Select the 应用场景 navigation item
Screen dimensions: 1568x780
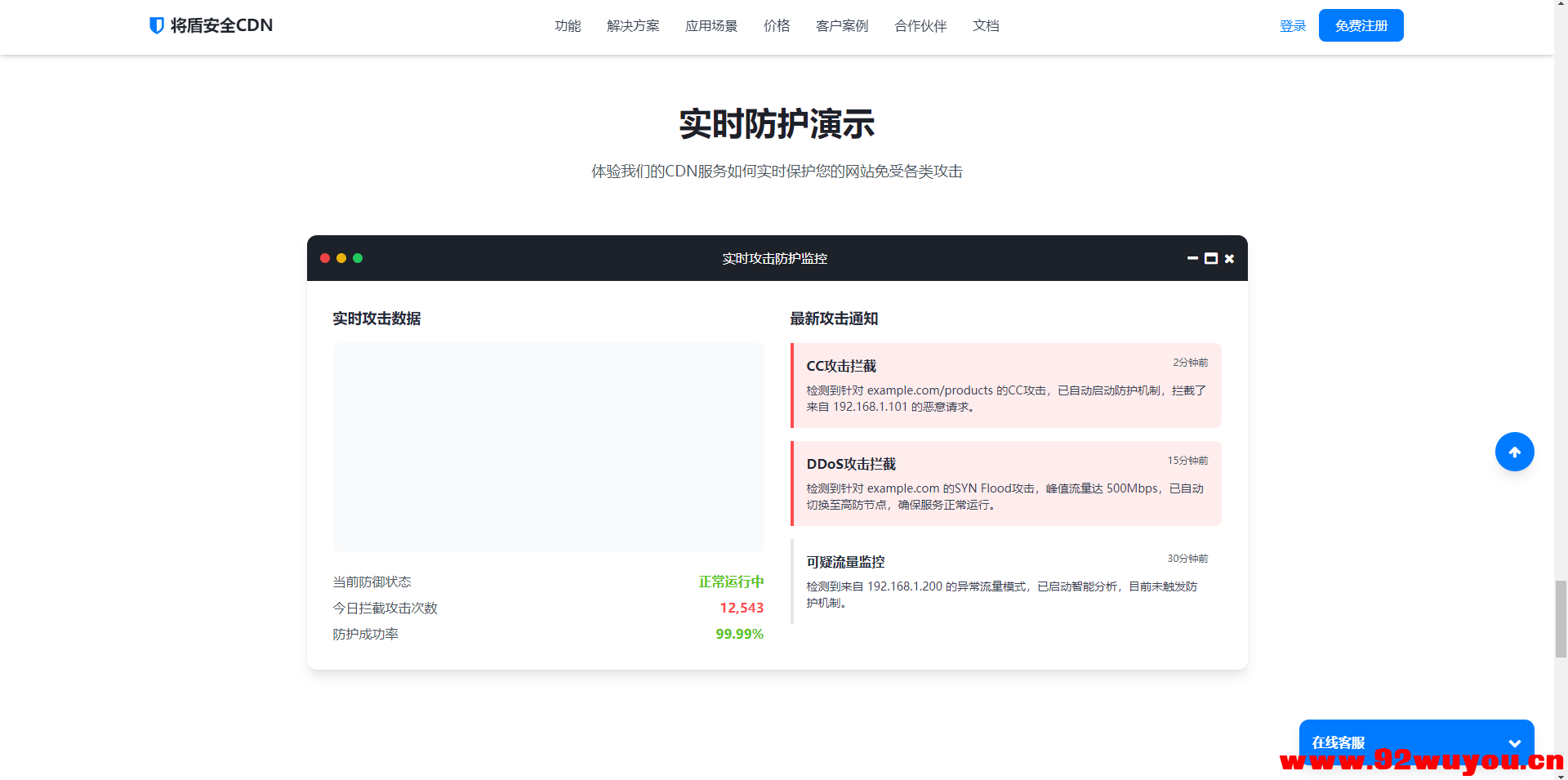[710, 25]
